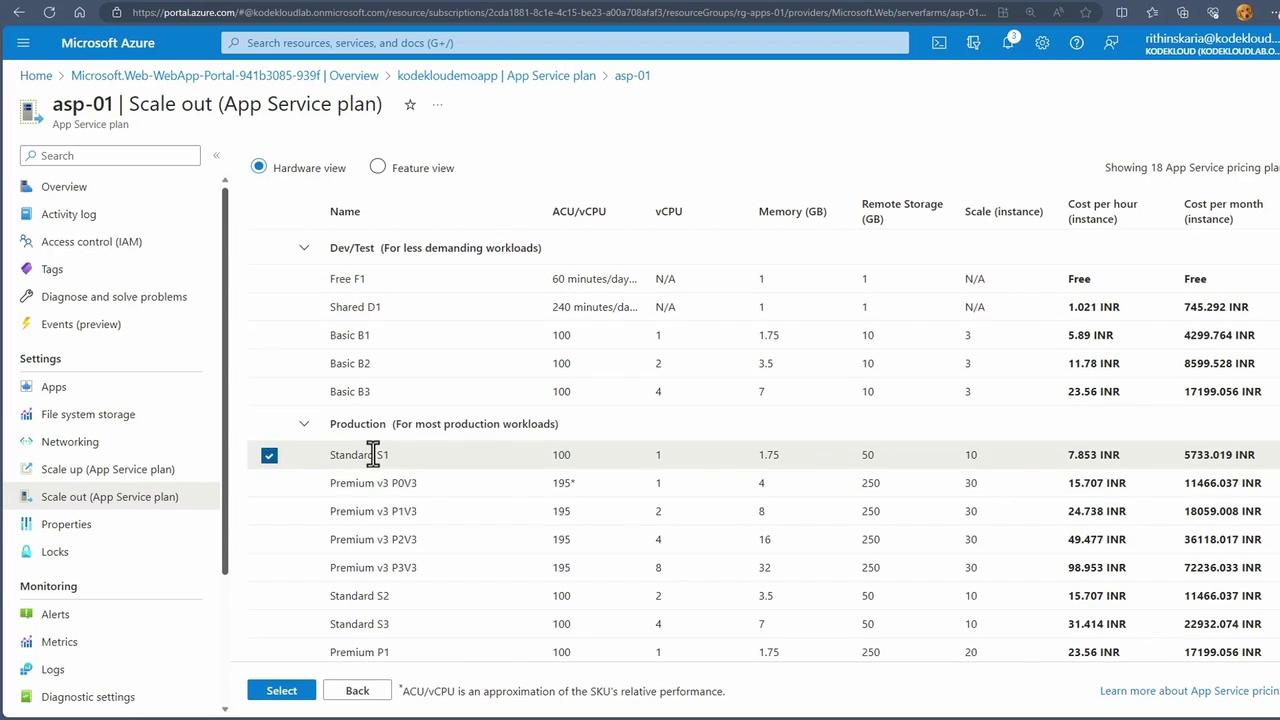Go back with the browser back arrow
Screen dimensions: 1280x720
19,13
